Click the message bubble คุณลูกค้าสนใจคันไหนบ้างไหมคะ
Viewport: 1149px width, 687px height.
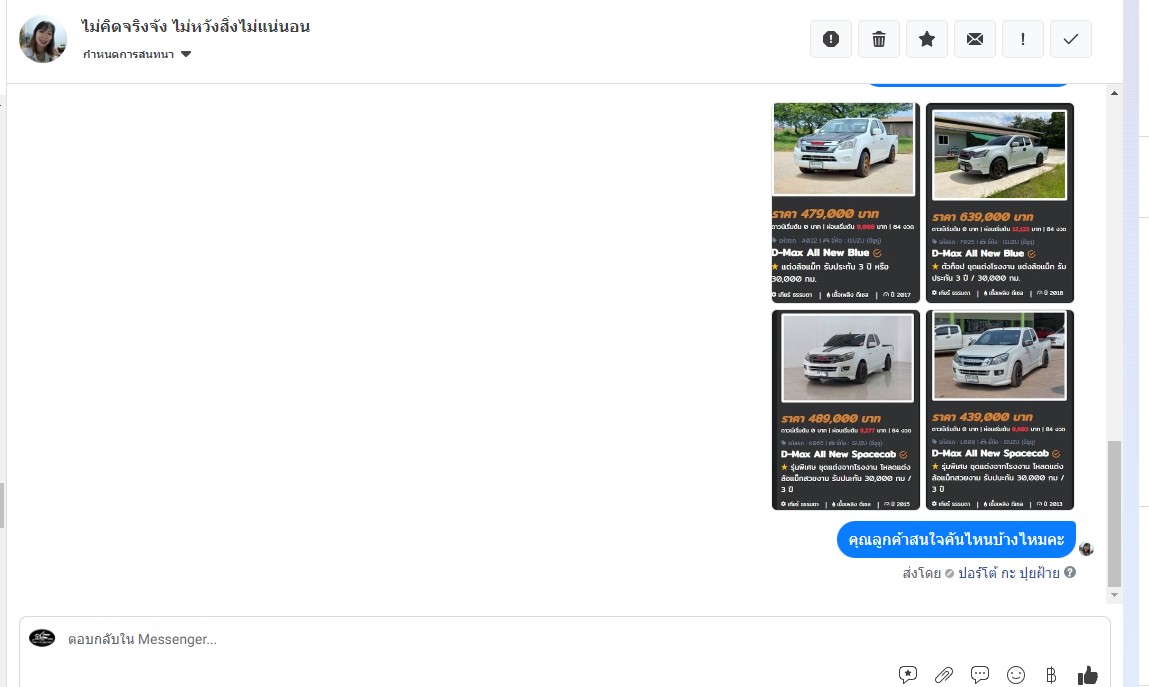point(956,540)
